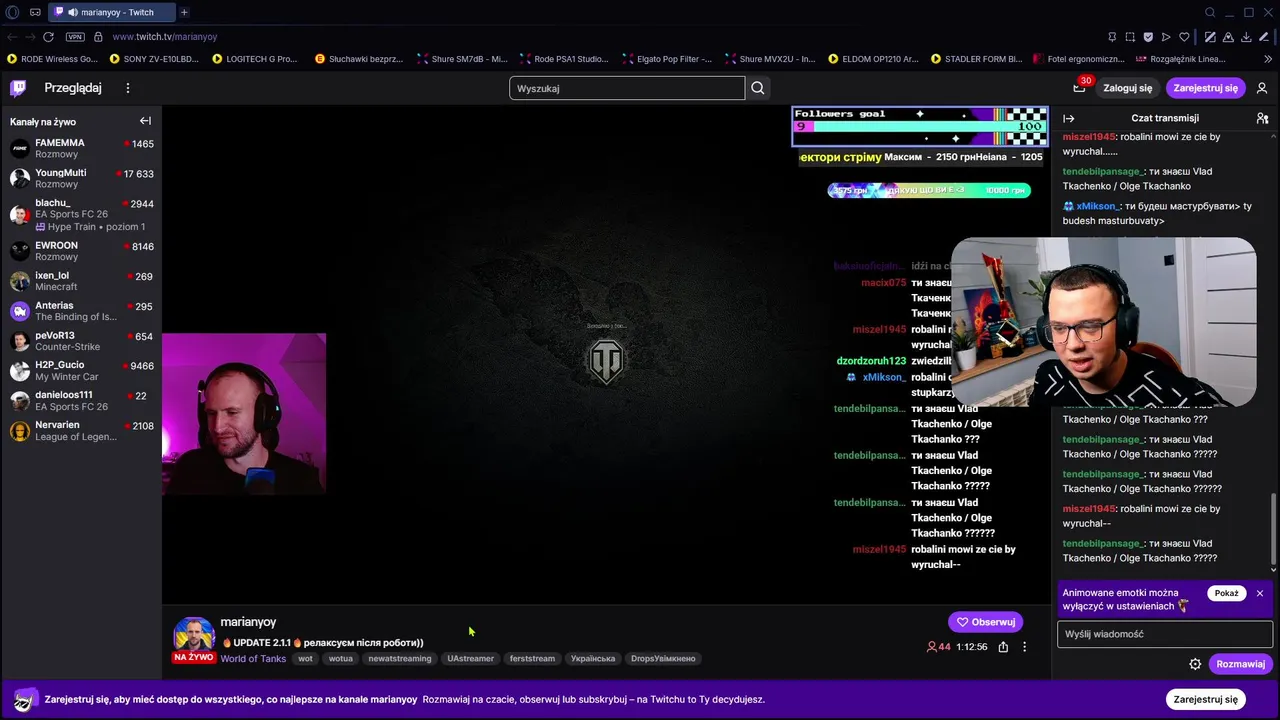The image size is (1280, 720).
Task: Click Zarejestruj się in the bottom banner
Action: (x=1205, y=699)
